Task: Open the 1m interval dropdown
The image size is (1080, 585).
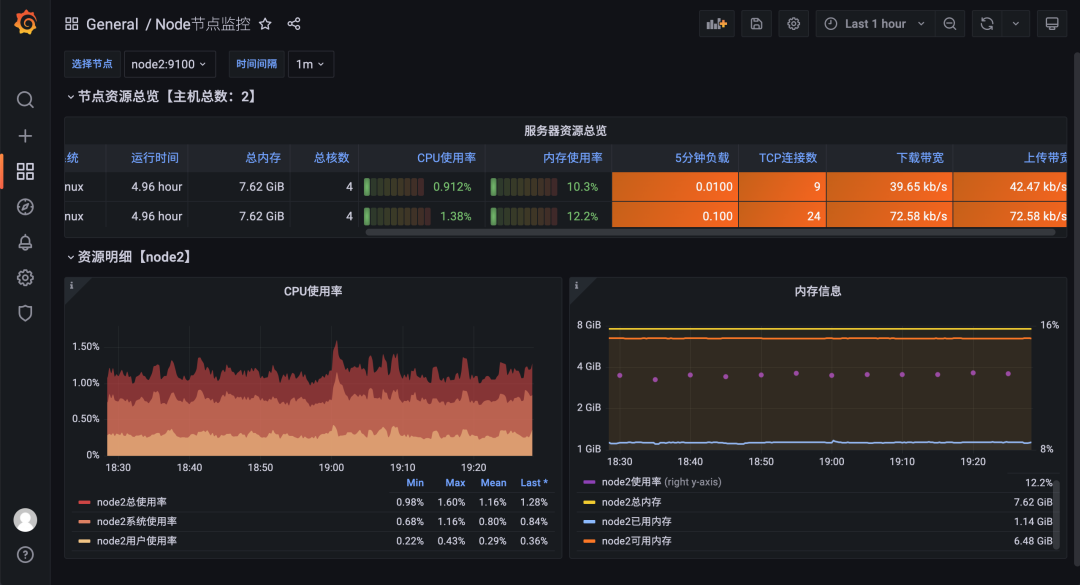Action: 309,63
